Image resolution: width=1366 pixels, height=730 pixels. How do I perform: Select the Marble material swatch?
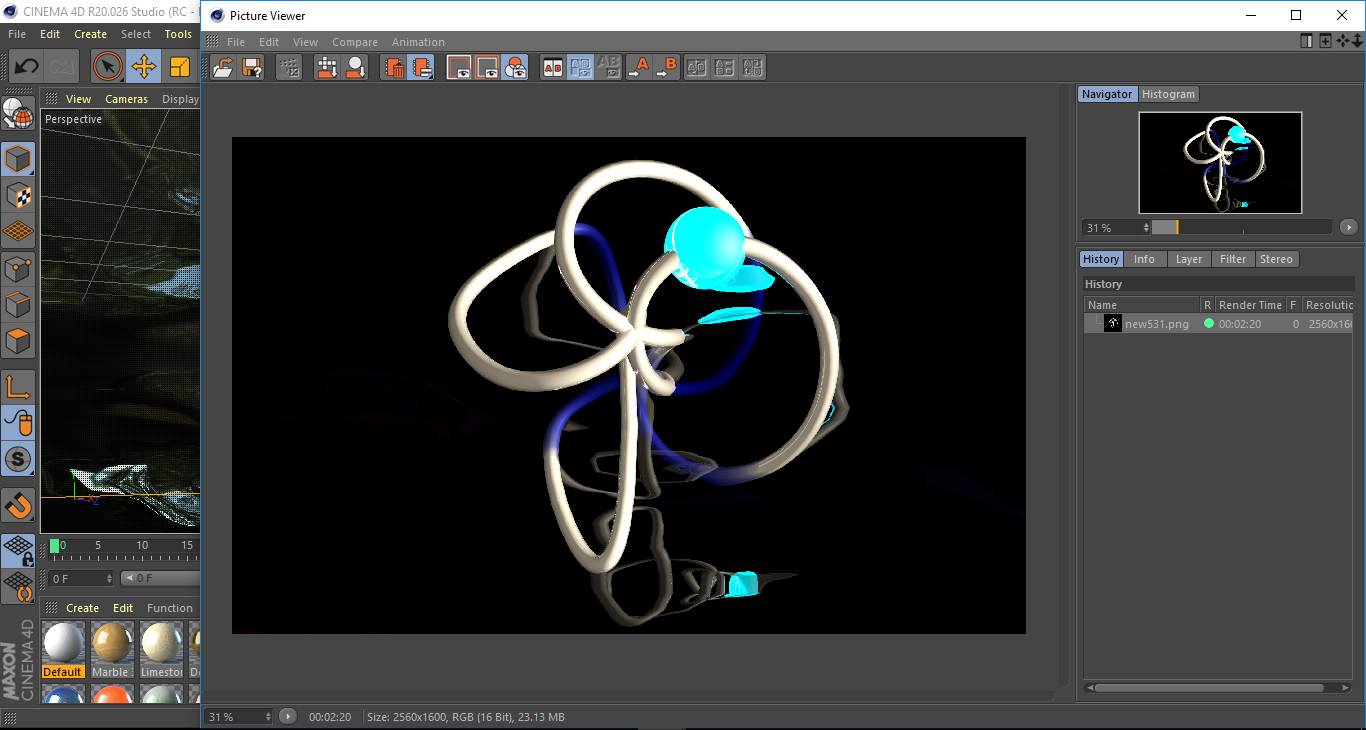(111, 650)
